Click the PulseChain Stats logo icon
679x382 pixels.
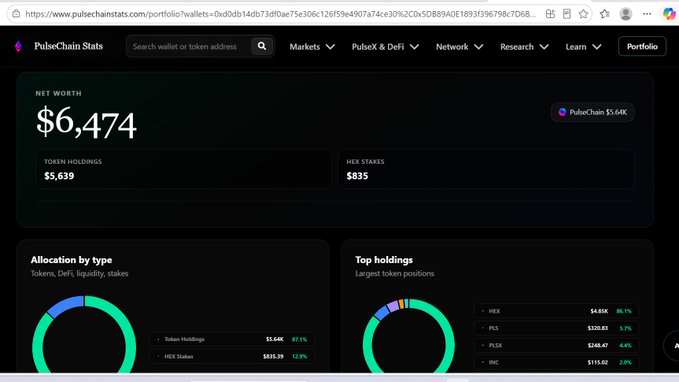click(18, 46)
